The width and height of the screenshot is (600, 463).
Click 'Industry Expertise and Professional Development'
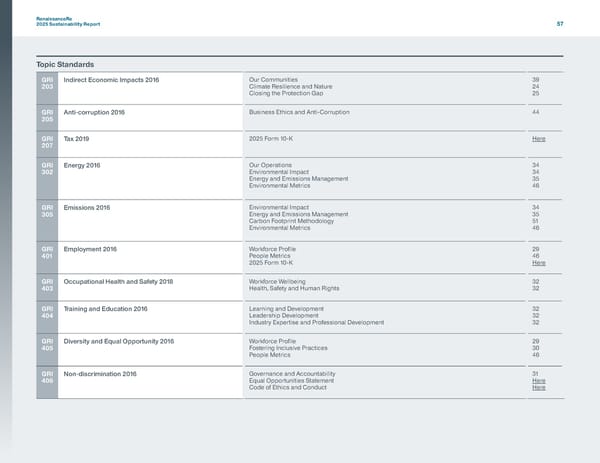pyautogui.click(x=316, y=323)
